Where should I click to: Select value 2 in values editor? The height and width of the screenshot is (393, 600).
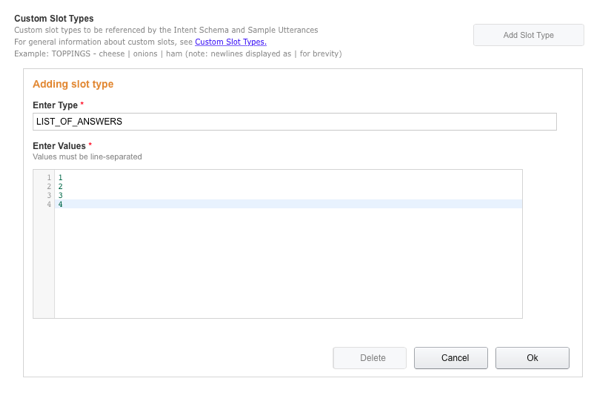coord(60,186)
